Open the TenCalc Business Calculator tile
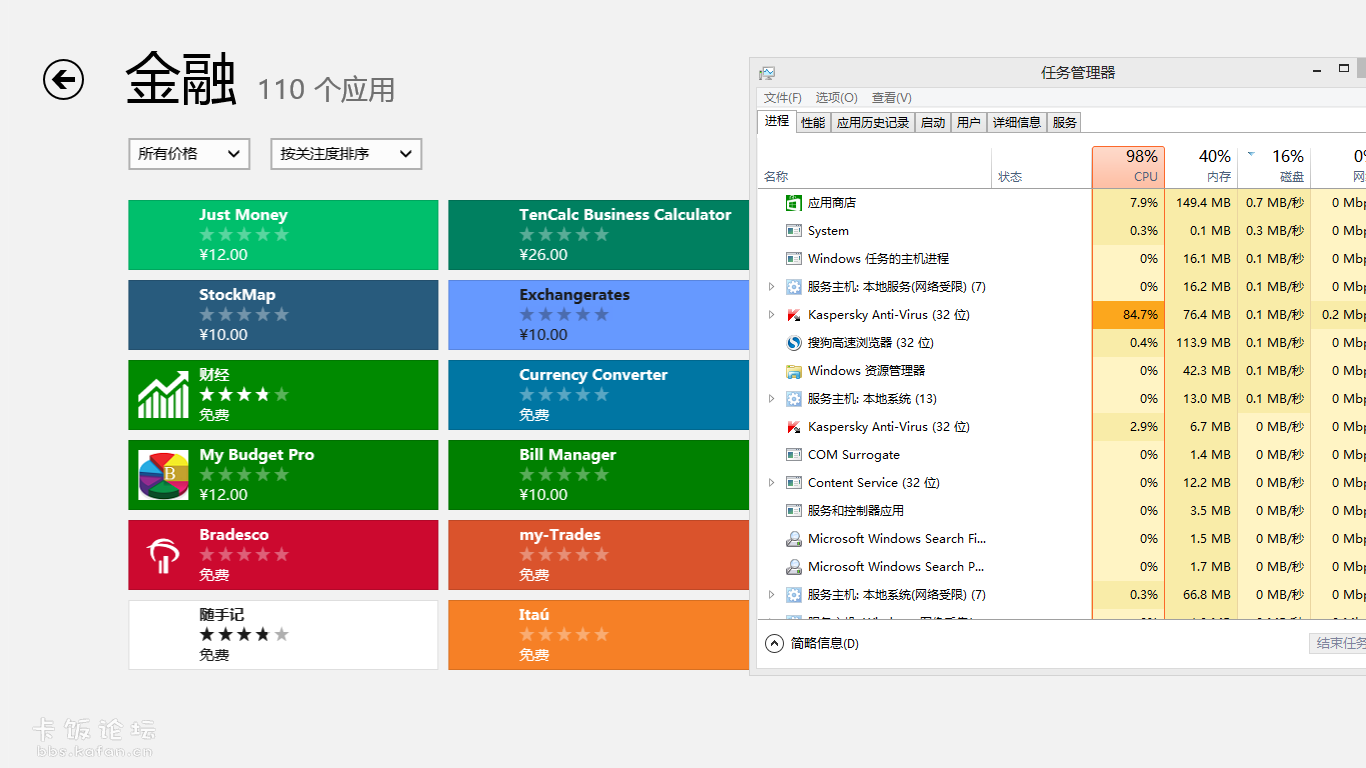 coord(598,235)
